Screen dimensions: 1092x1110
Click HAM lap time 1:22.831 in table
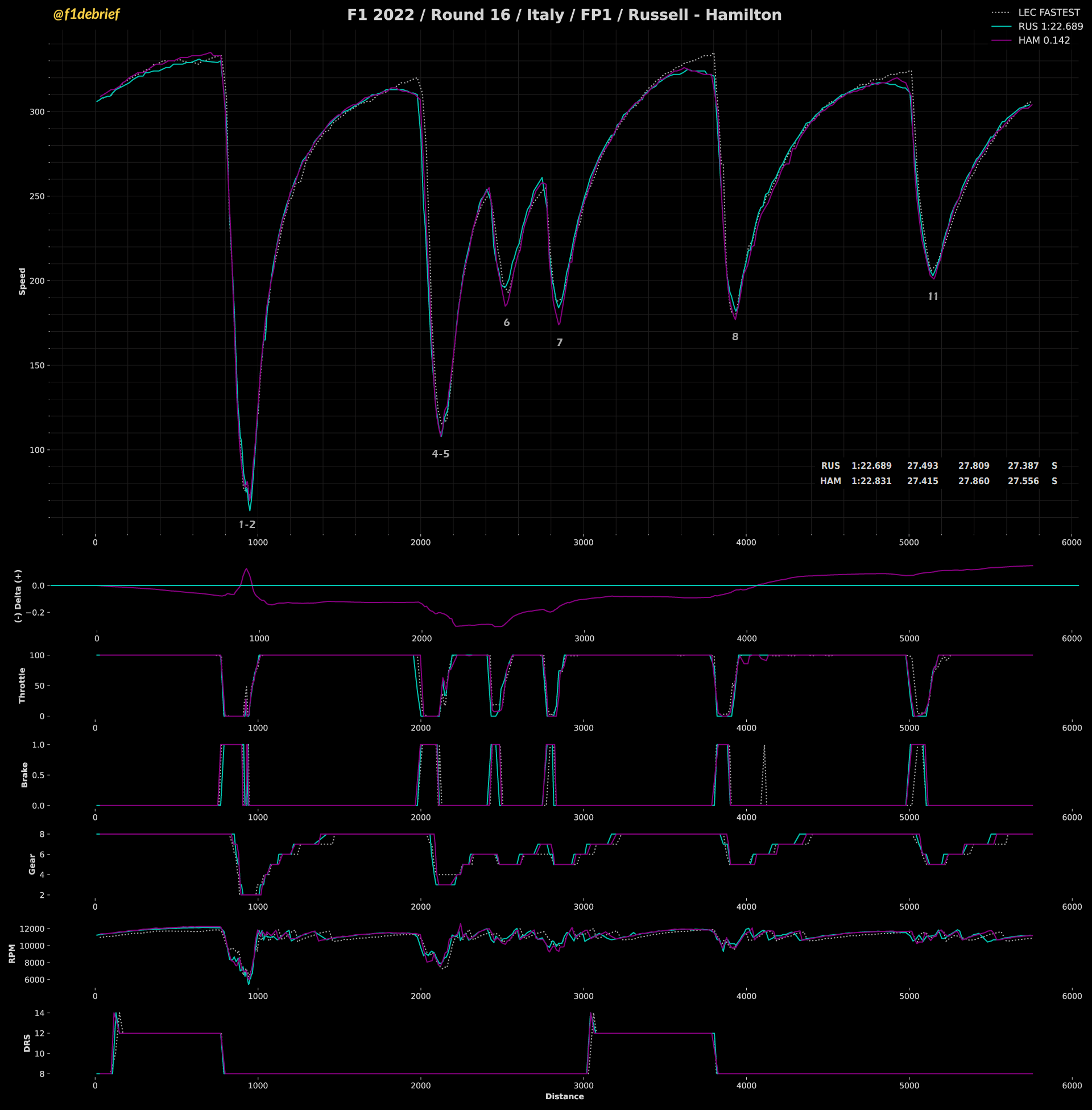(x=871, y=481)
